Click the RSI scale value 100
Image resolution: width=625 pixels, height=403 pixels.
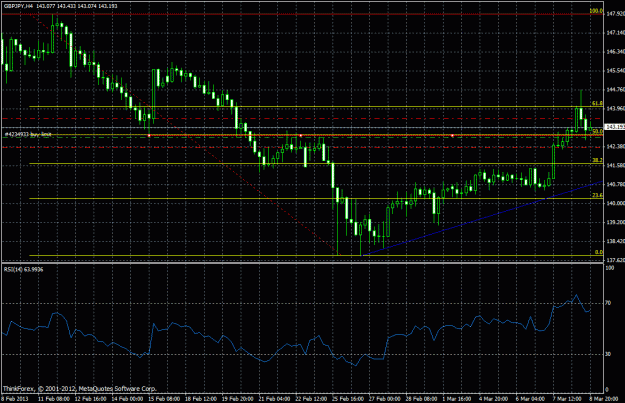[610, 268]
